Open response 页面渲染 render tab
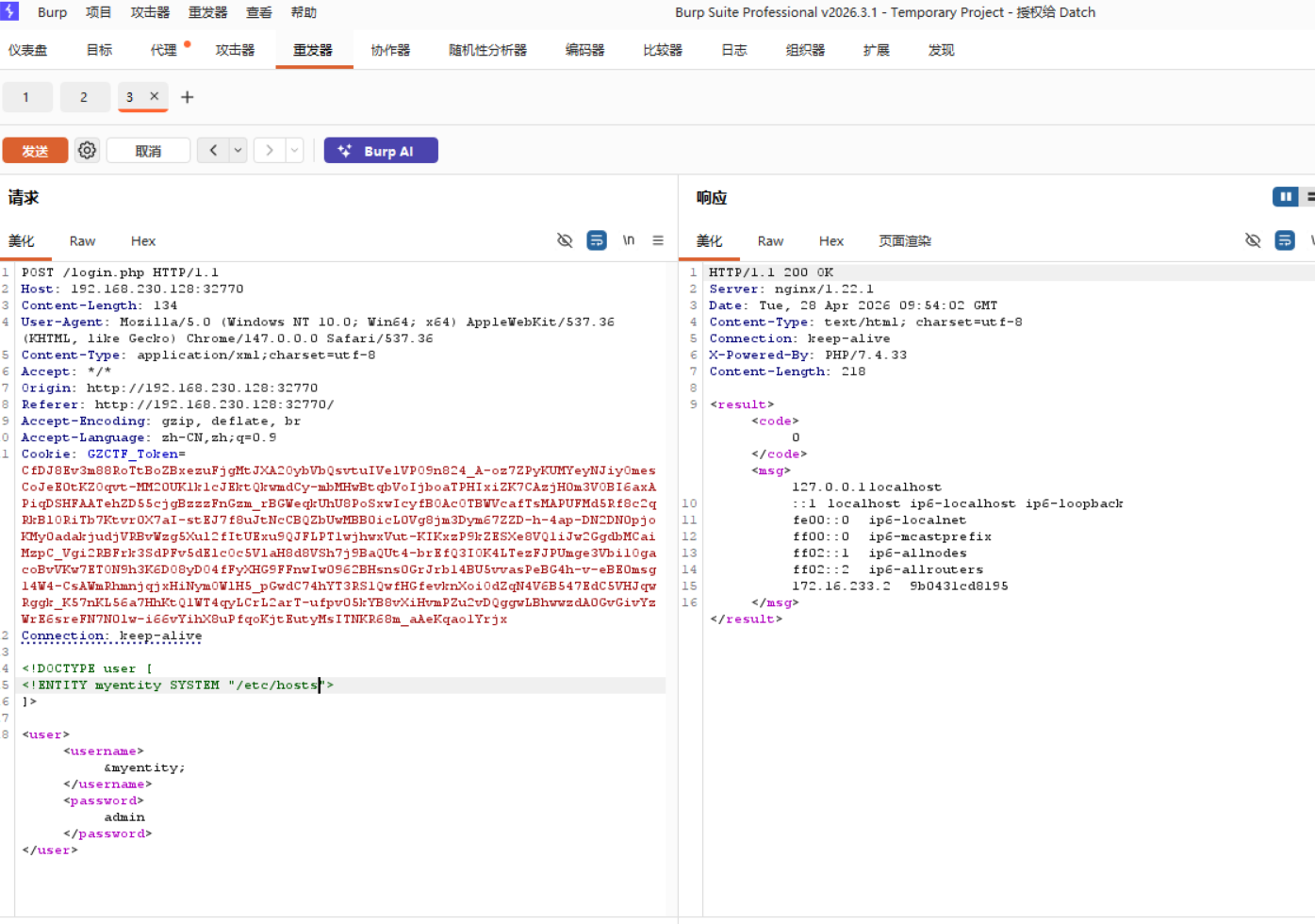 pos(905,241)
